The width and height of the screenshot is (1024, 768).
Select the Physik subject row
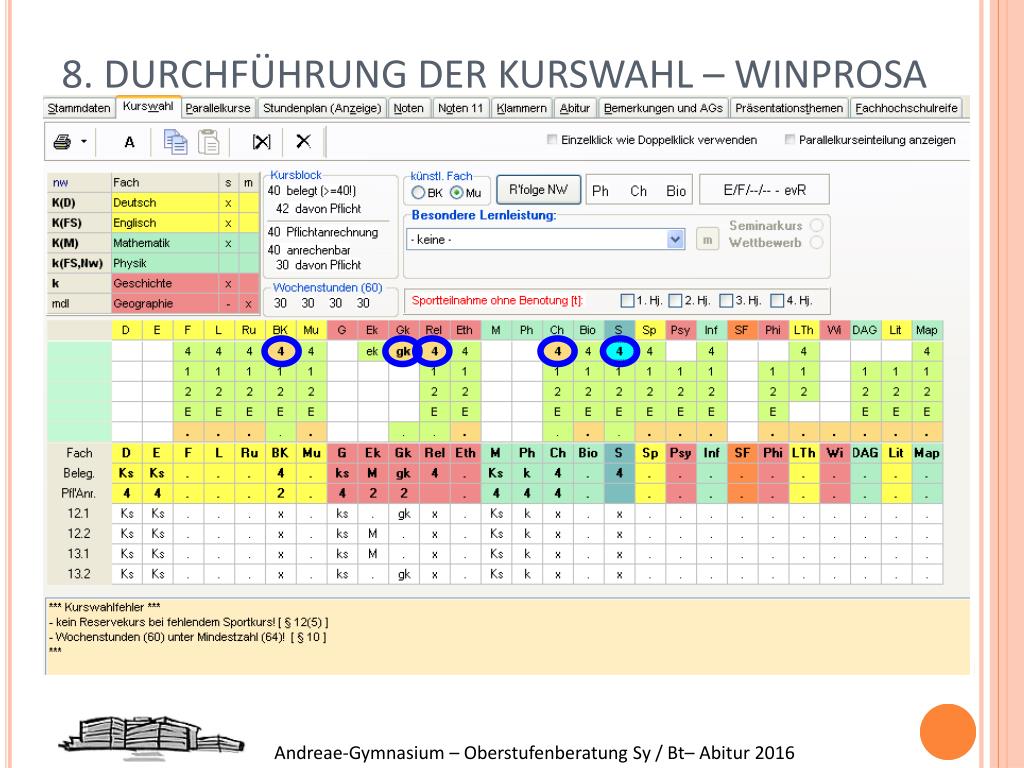[x=153, y=263]
